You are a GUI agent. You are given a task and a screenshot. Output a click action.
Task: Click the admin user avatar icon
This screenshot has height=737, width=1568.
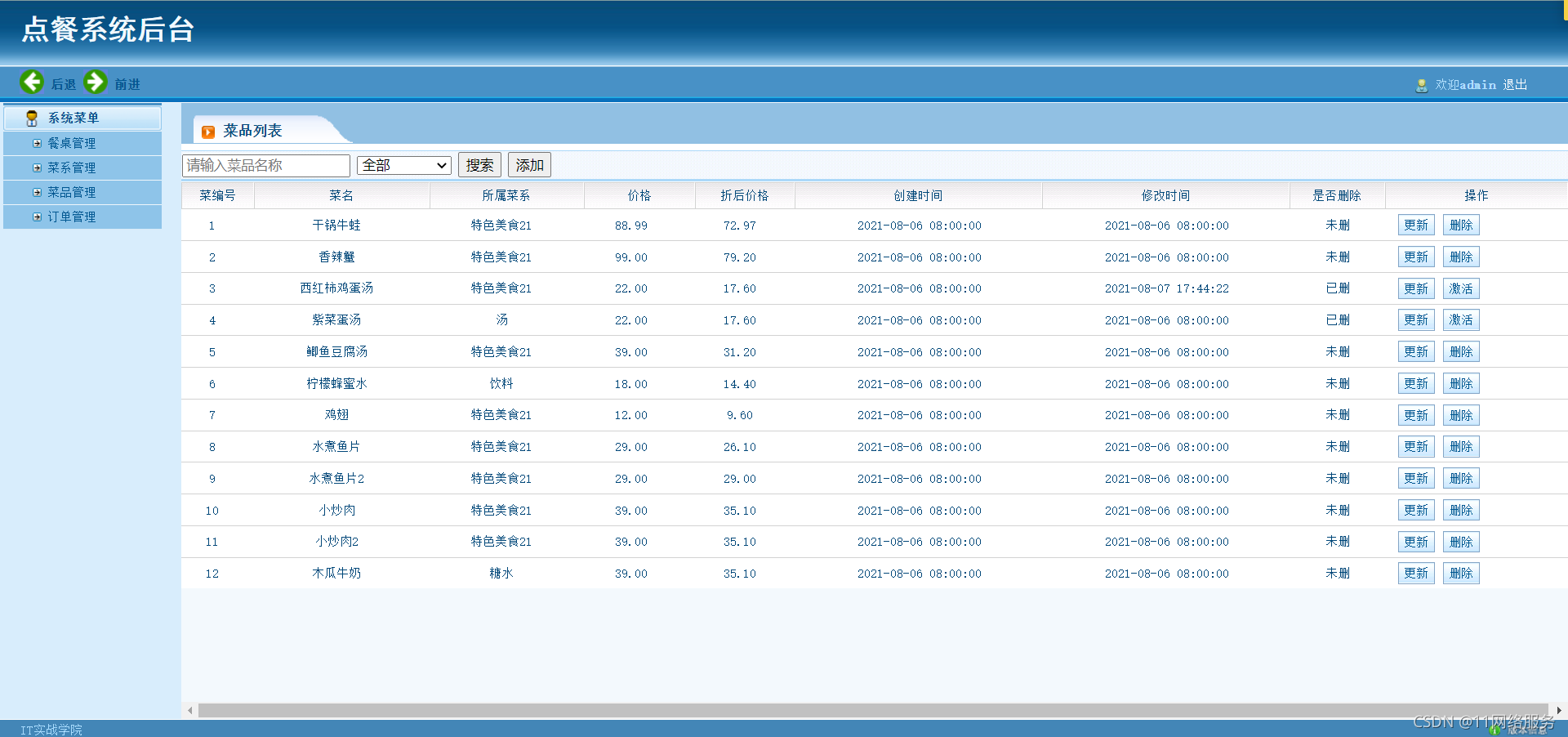click(1421, 85)
